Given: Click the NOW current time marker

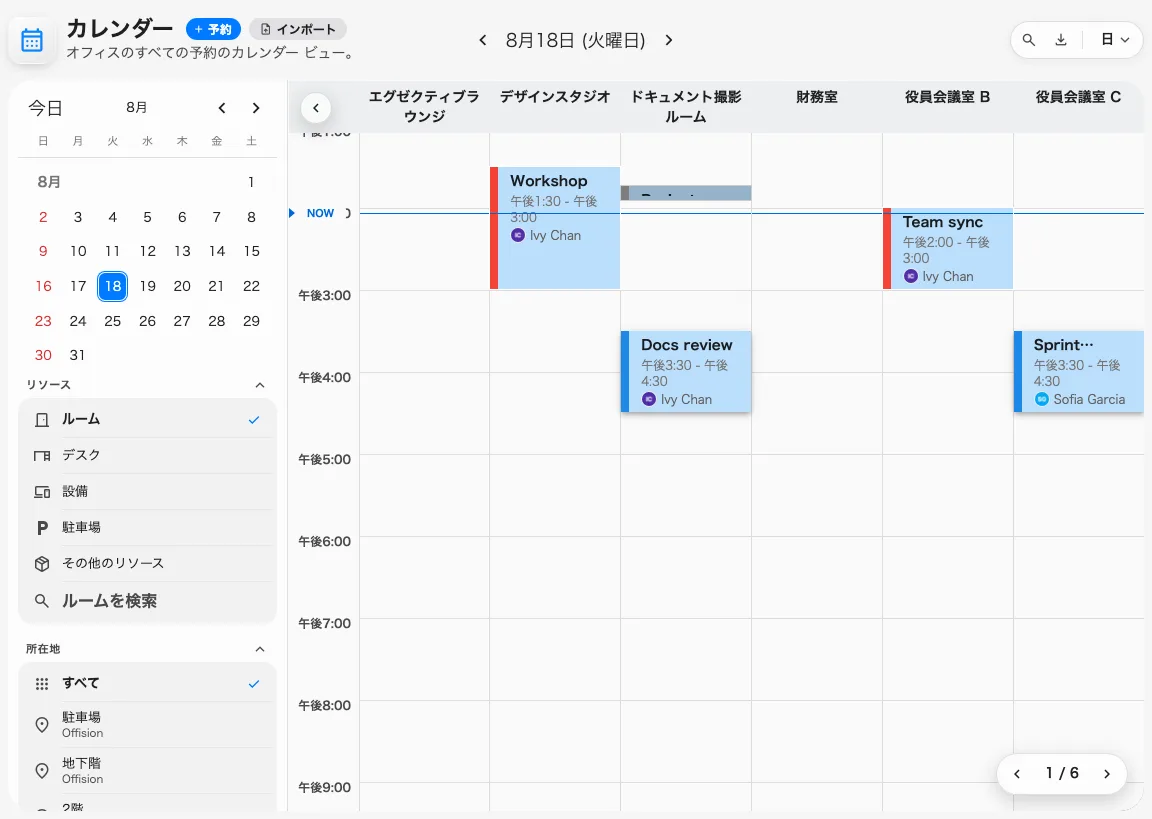Looking at the screenshot, I should pyautogui.click(x=320, y=213).
